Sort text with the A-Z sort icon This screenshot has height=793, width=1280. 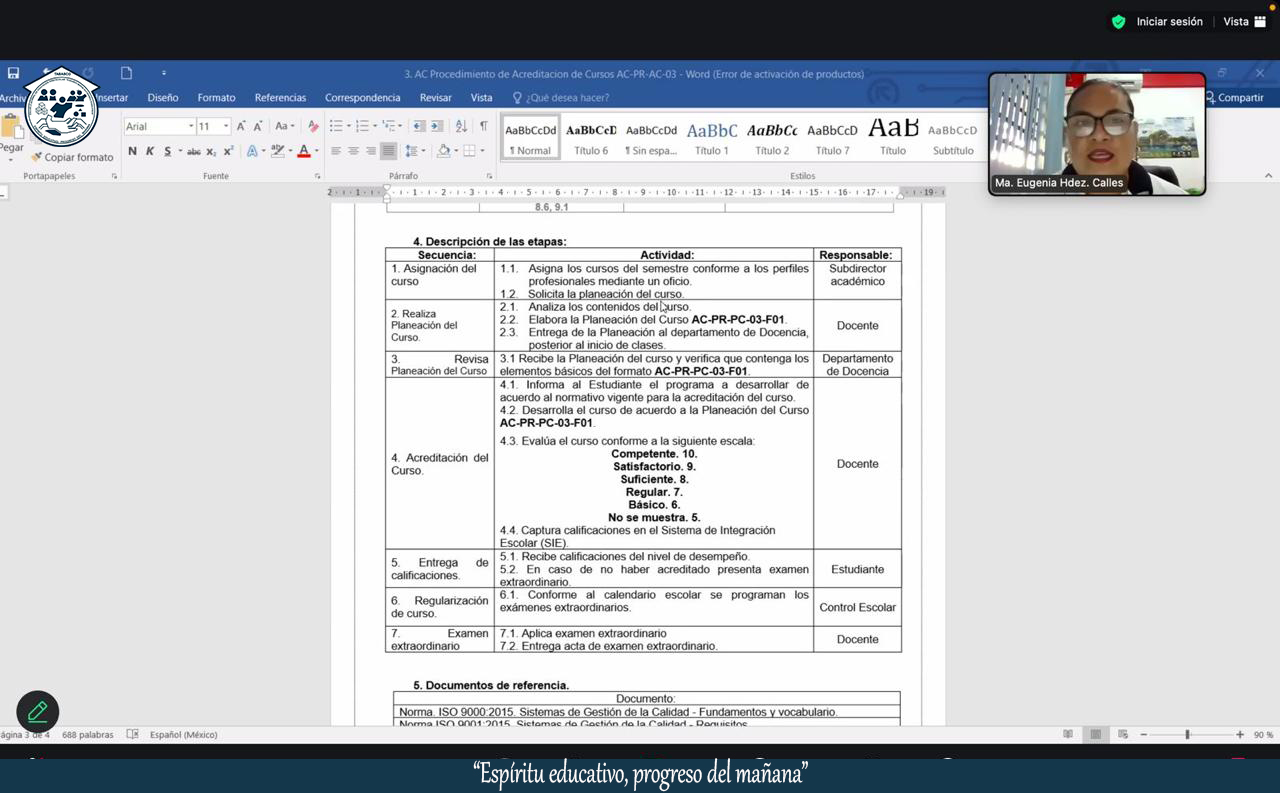pos(461,126)
